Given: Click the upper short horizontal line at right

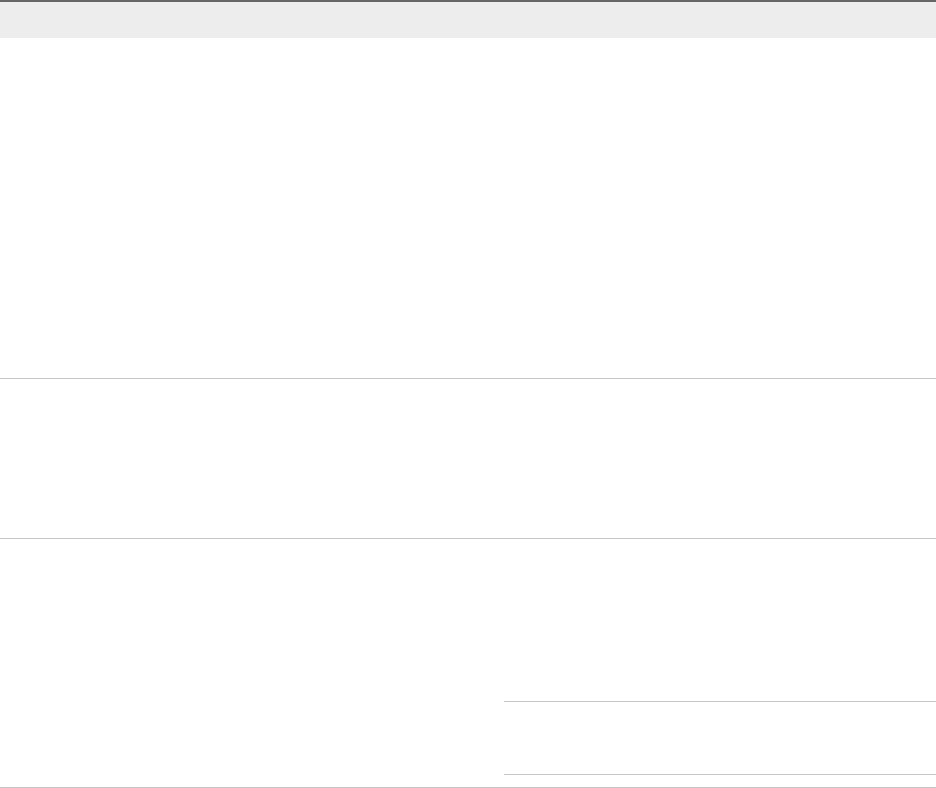Looking at the screenshot, I should (x=720, y=701).
